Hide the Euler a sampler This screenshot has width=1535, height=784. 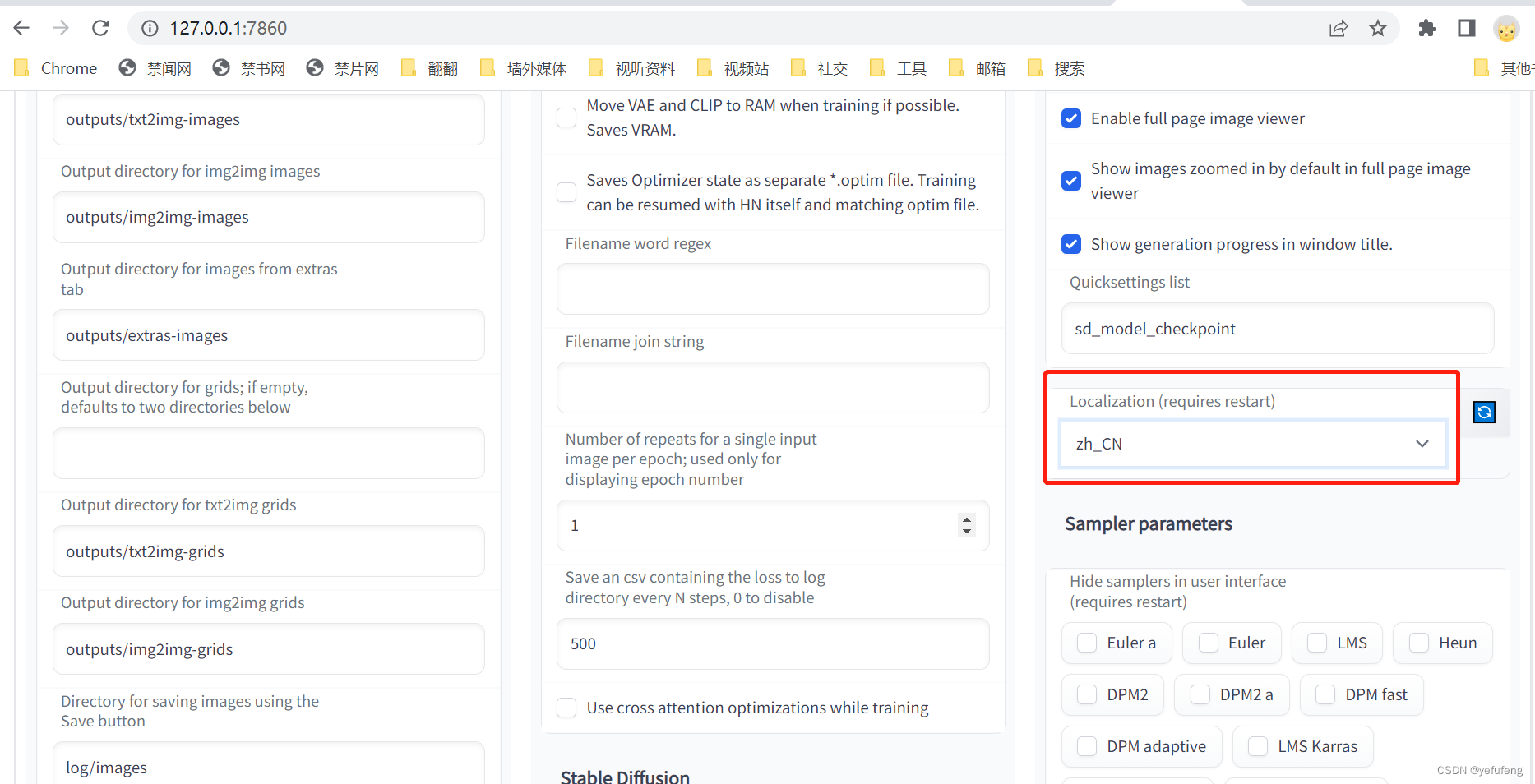point(1087,643)
